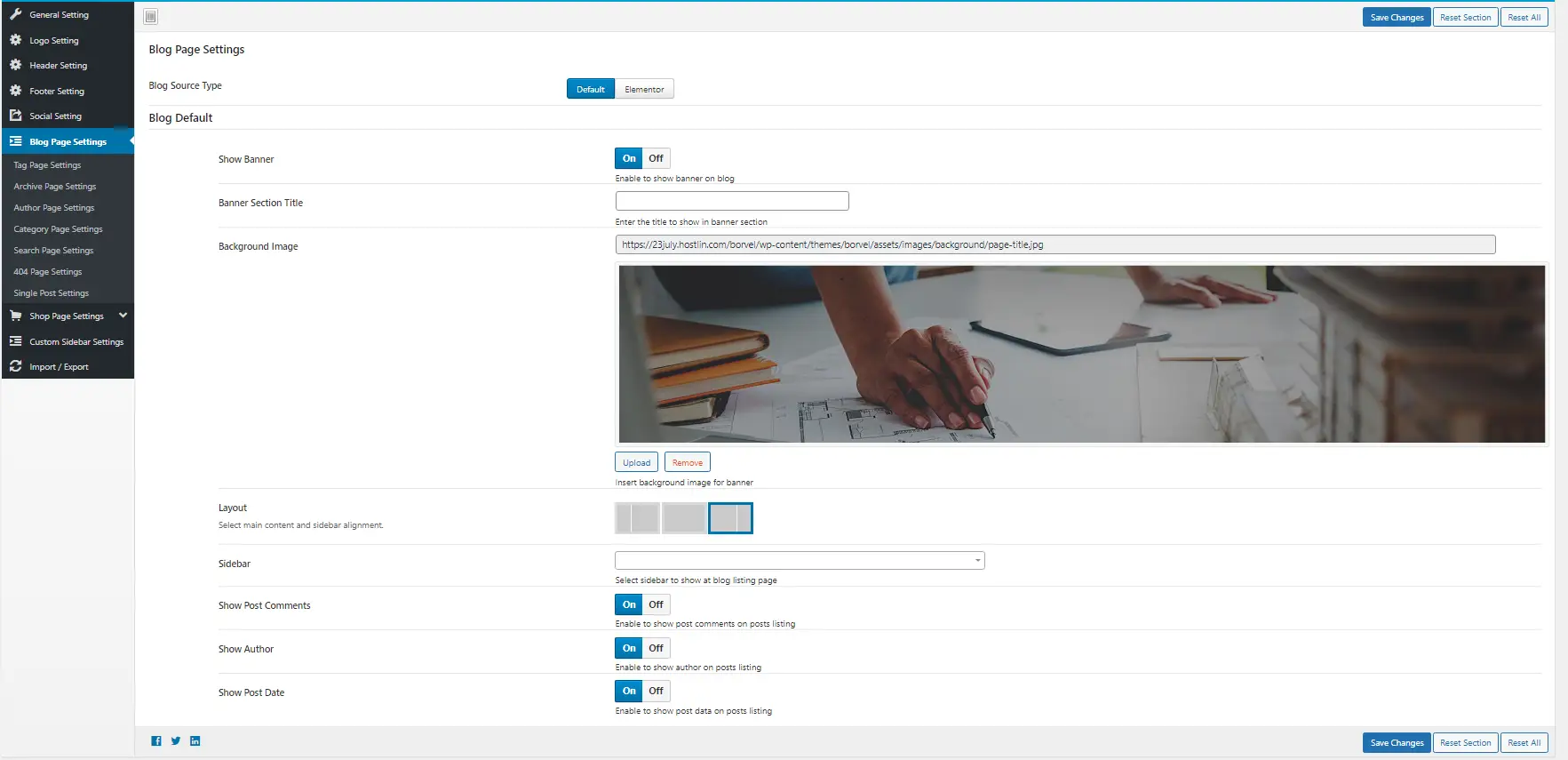Select Elementor as blog source type
Viewport: 1568px width, 760px height.
tap(644, 90)
